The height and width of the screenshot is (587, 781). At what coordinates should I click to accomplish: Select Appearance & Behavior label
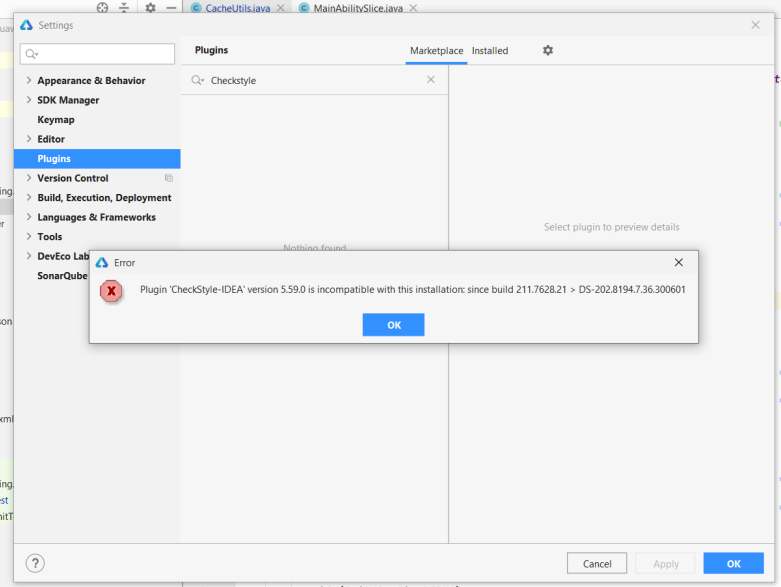[x=91, y=80]
